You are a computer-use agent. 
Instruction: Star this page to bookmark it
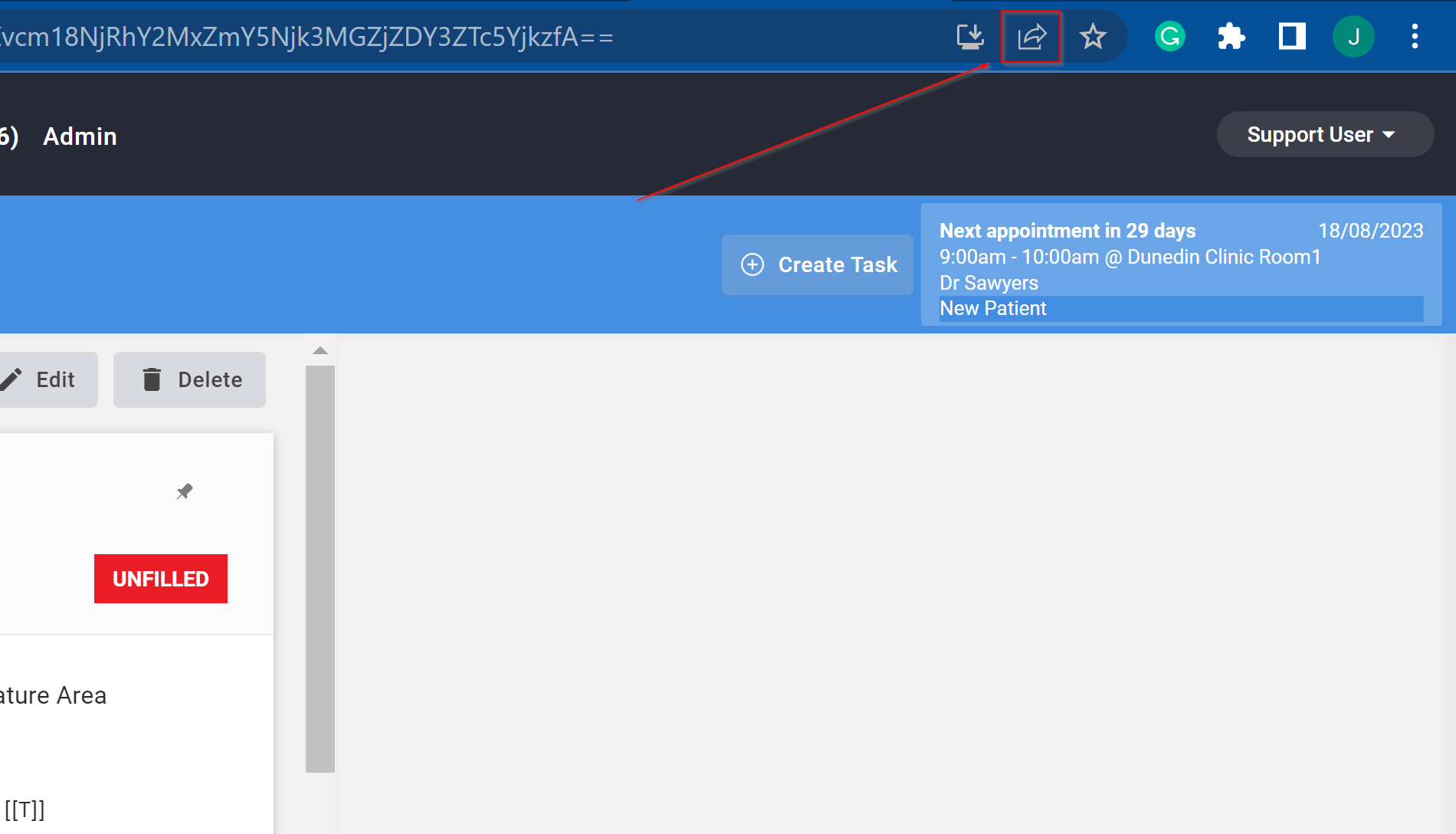pyautogui.click(x=1093, y=36)
